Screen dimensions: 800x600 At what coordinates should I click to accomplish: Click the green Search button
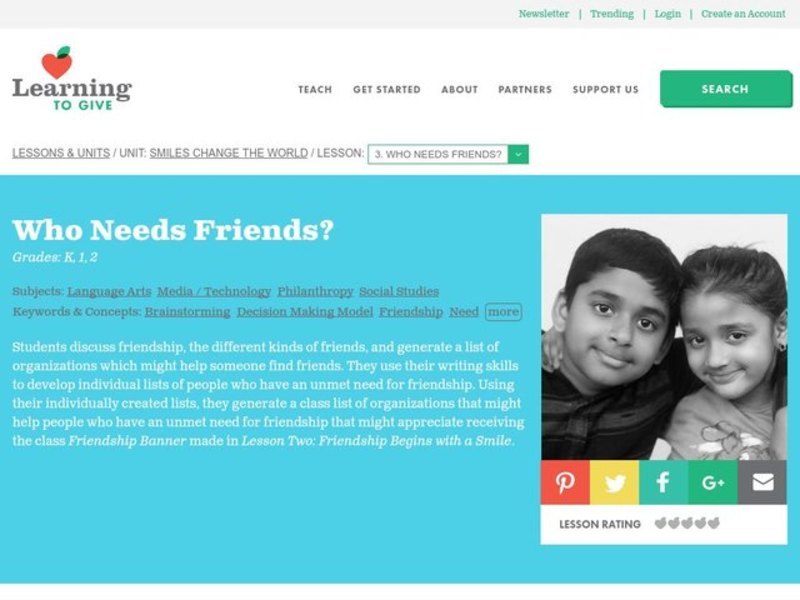pos(726,89)
